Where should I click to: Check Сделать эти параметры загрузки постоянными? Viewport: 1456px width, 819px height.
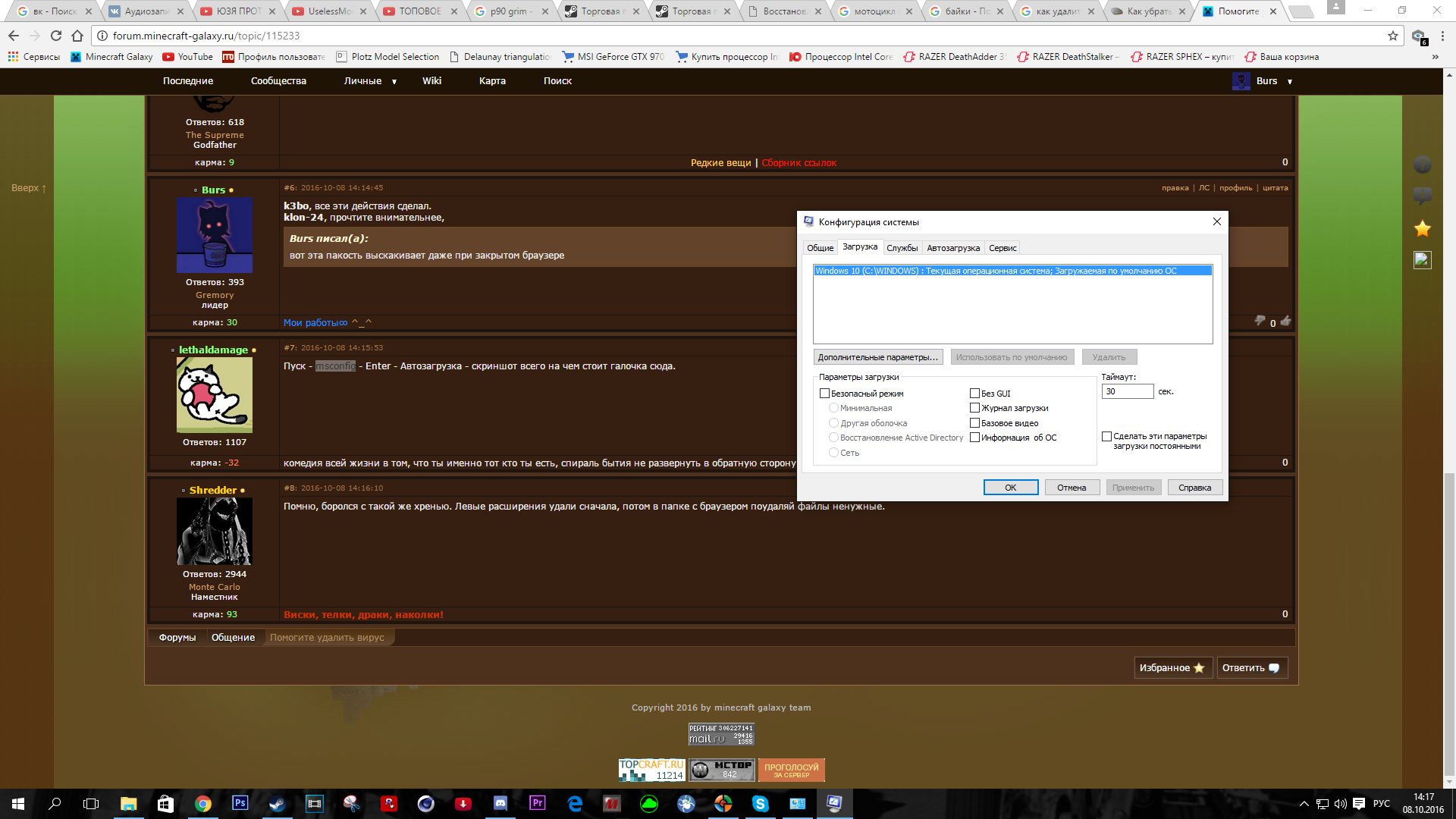(1106, 436)
